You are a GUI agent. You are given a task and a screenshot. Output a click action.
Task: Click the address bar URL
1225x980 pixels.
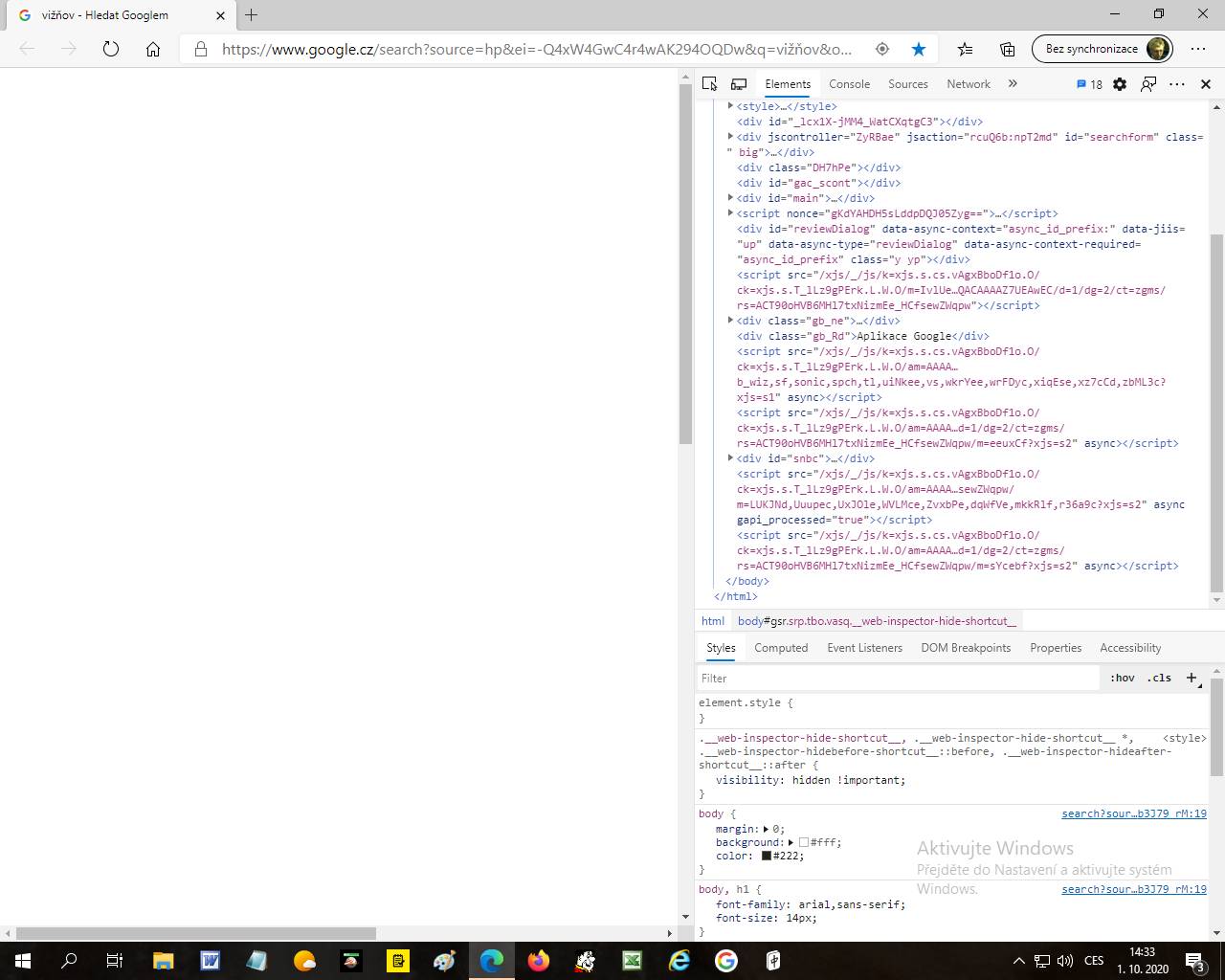pyautogui.click(x=537, y=49)
